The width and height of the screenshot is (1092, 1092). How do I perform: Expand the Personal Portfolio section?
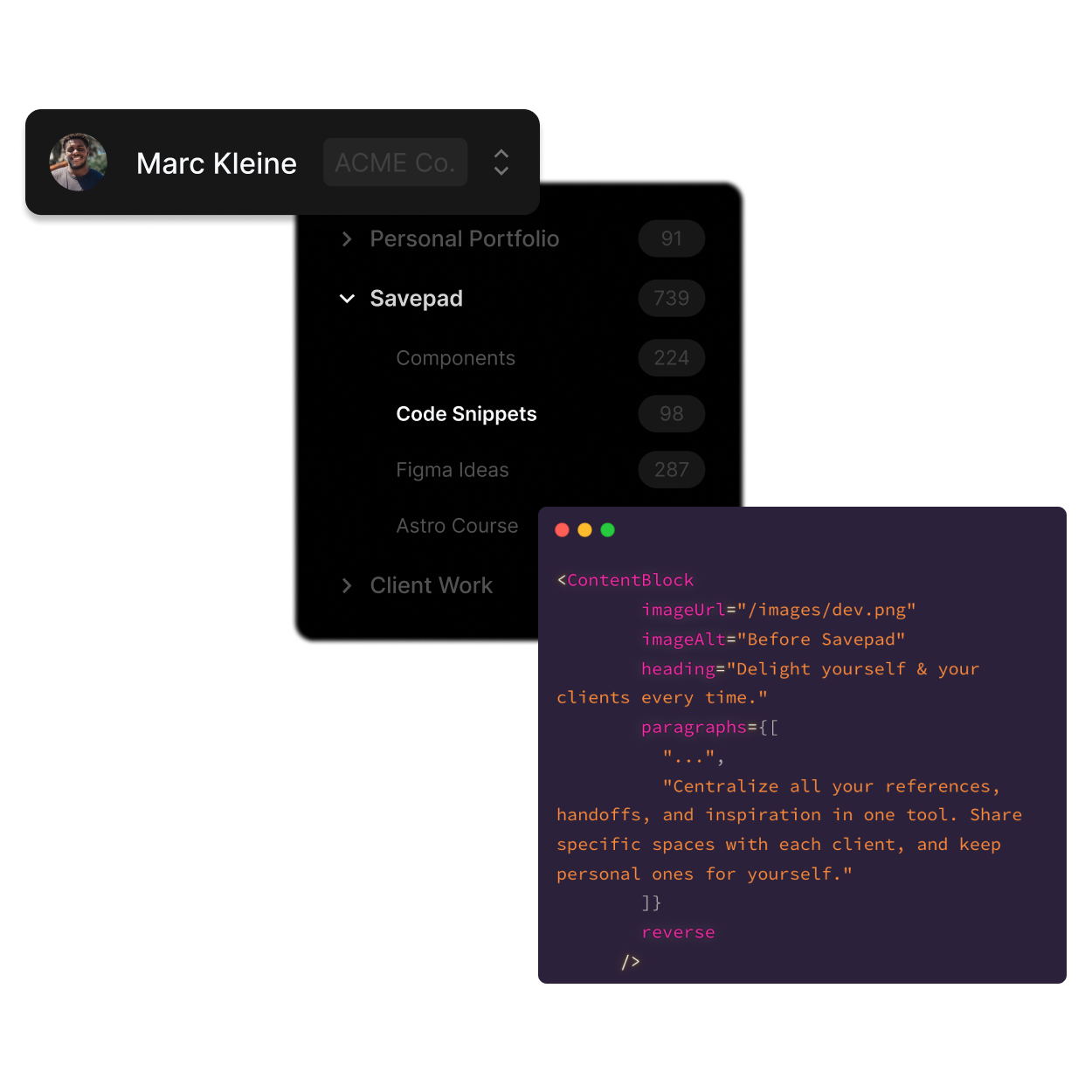coord(347,238)
